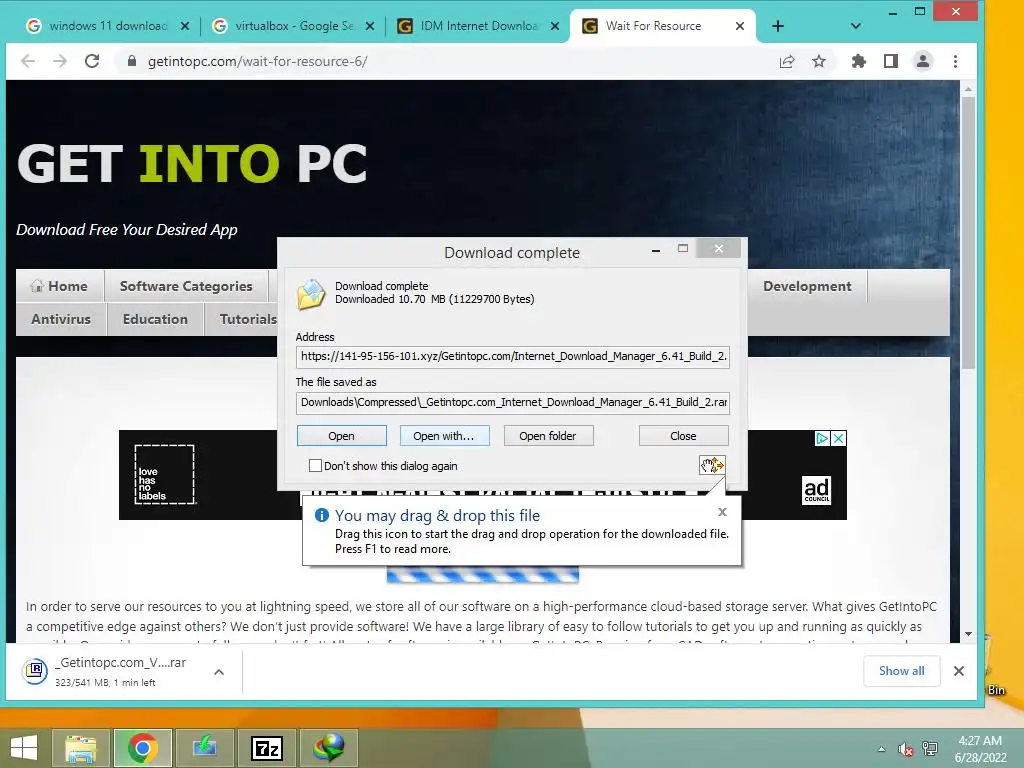Open the Antivirus menu item
Screen dimensions: 1024x768
[x=61, y=319]
